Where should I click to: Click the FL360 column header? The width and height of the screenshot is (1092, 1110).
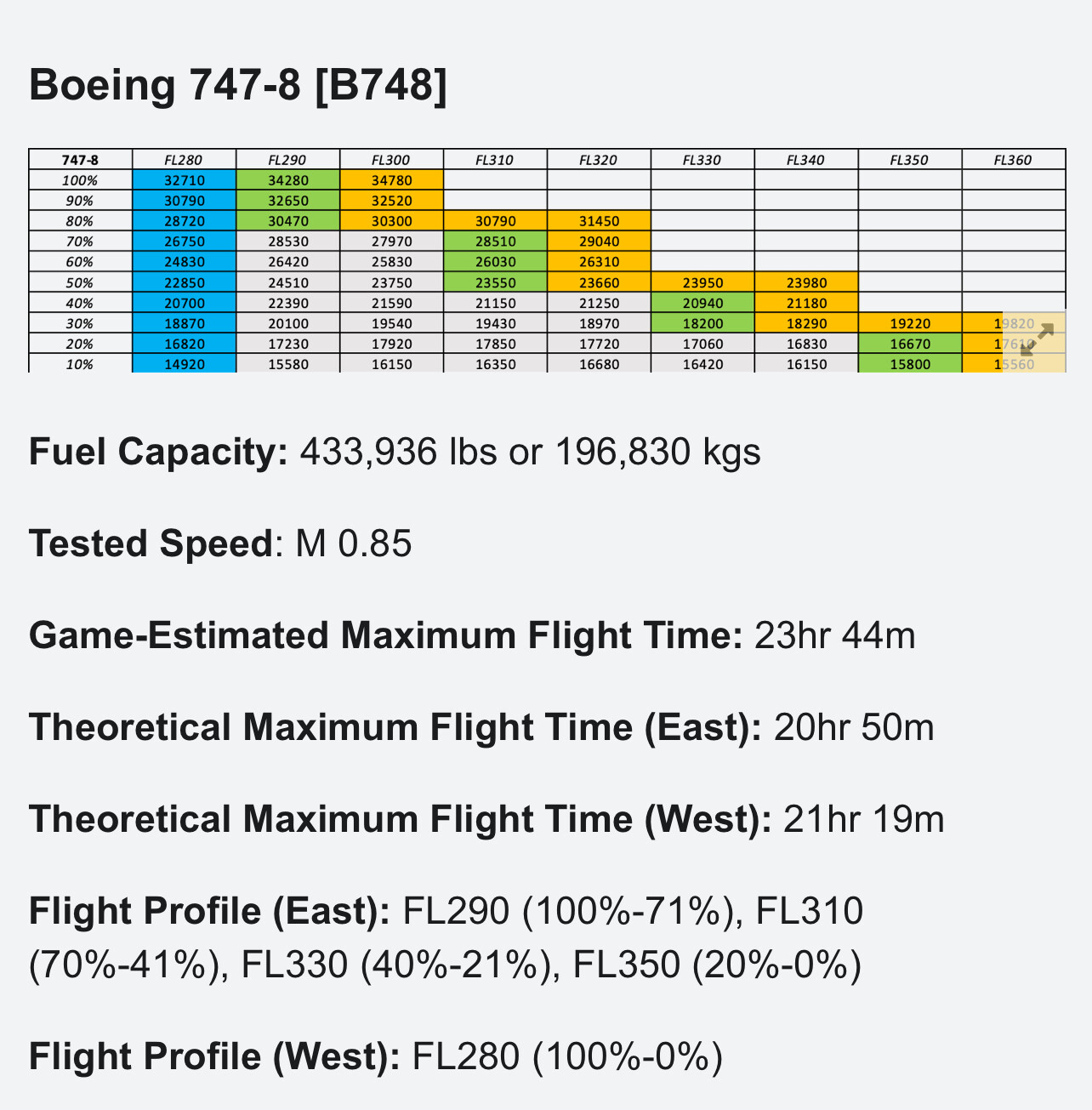click(x=1013, y=160)
